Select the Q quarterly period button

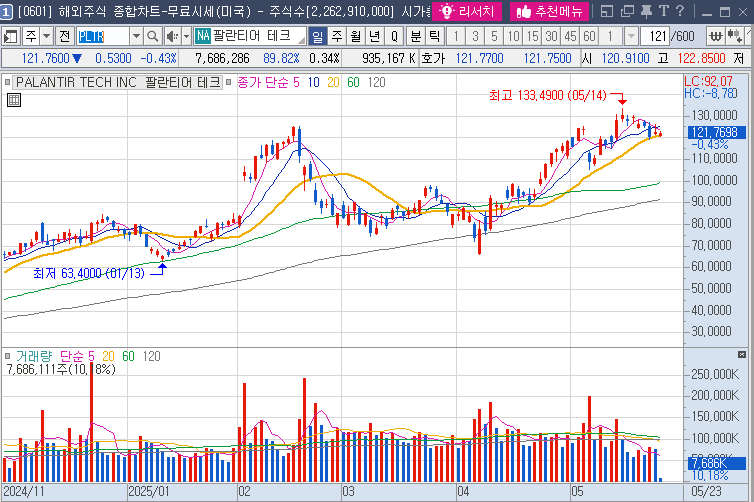[x=394, y=36]
